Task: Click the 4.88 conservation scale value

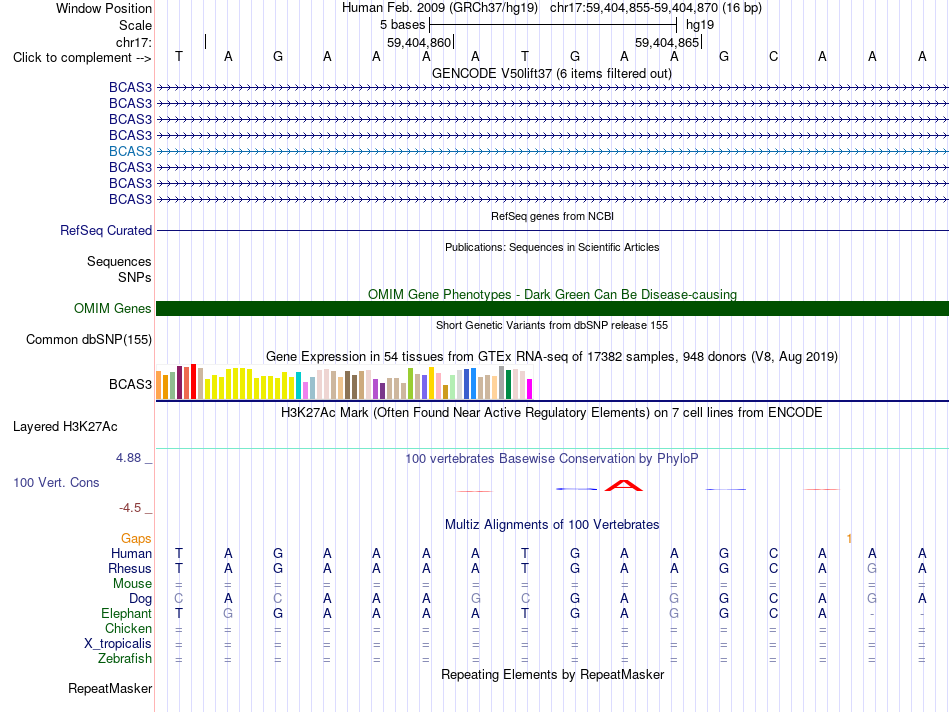Action: pyautogui.click(x=128, y=458)
